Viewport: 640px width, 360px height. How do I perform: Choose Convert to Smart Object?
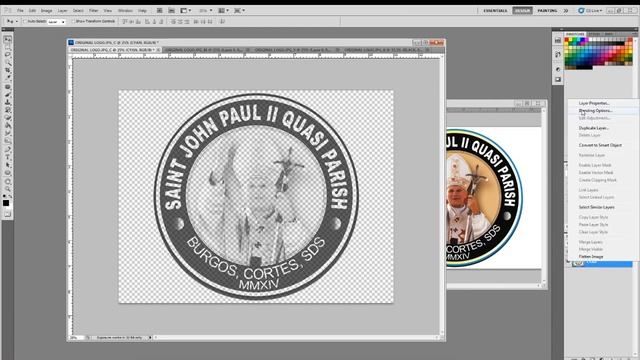pos(600,145)
